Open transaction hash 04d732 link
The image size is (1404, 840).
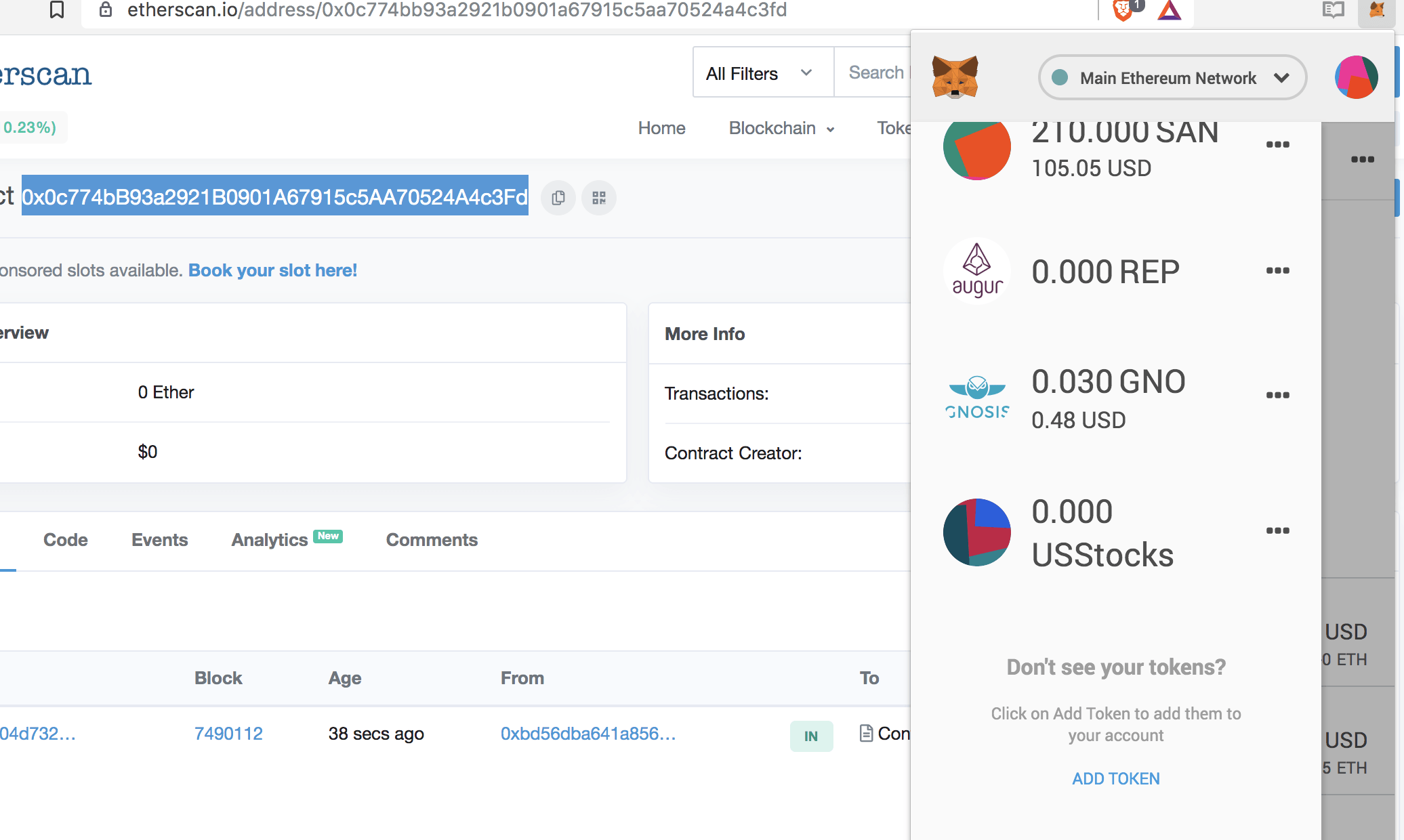(x=37, y=734)
